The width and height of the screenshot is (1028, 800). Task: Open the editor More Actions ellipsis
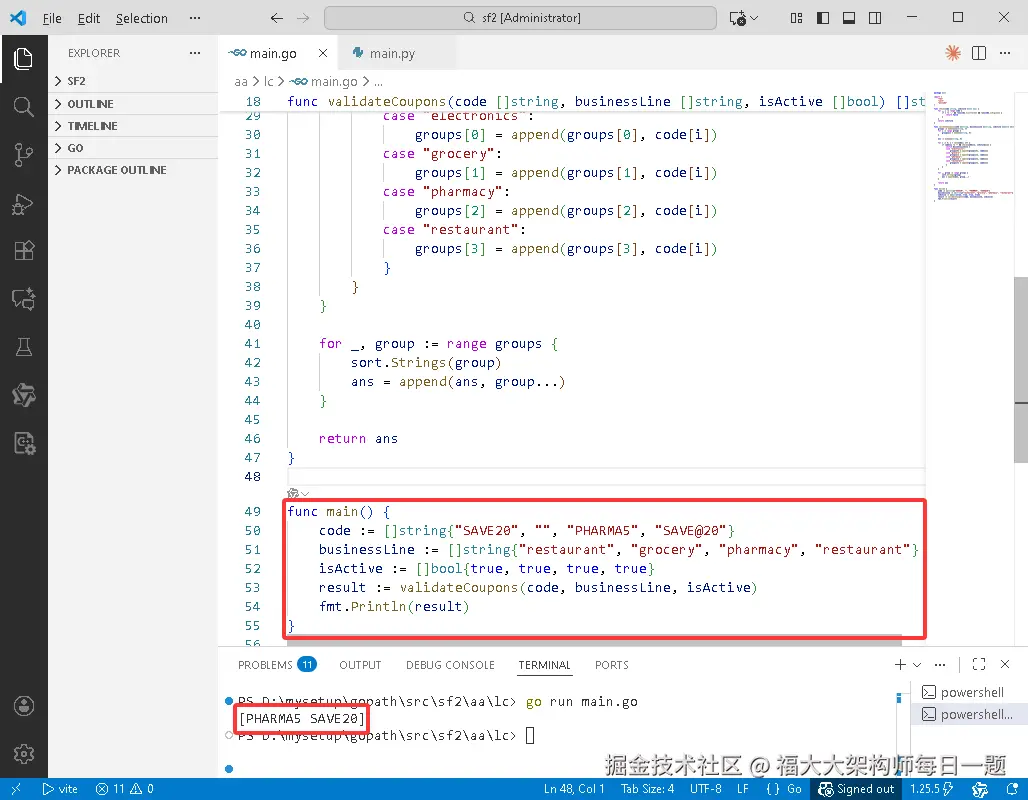tap(1005, 53)
